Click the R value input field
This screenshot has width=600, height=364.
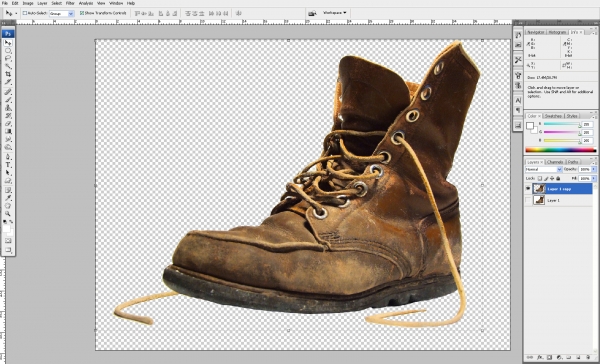pos(587,124)
